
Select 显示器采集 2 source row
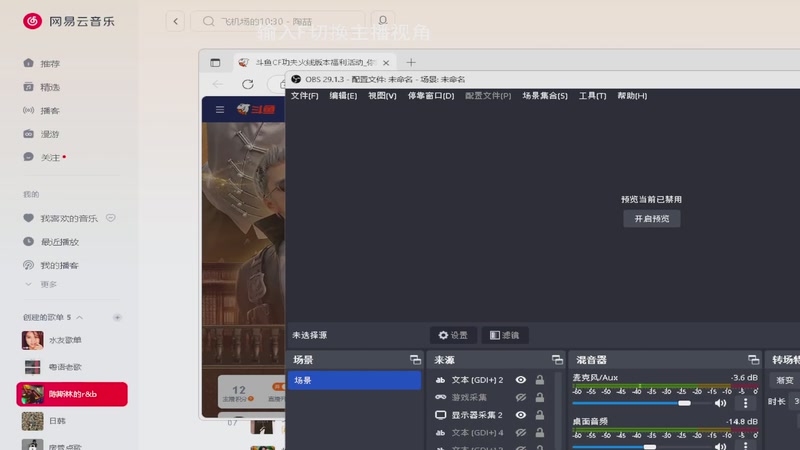(491, 415)
